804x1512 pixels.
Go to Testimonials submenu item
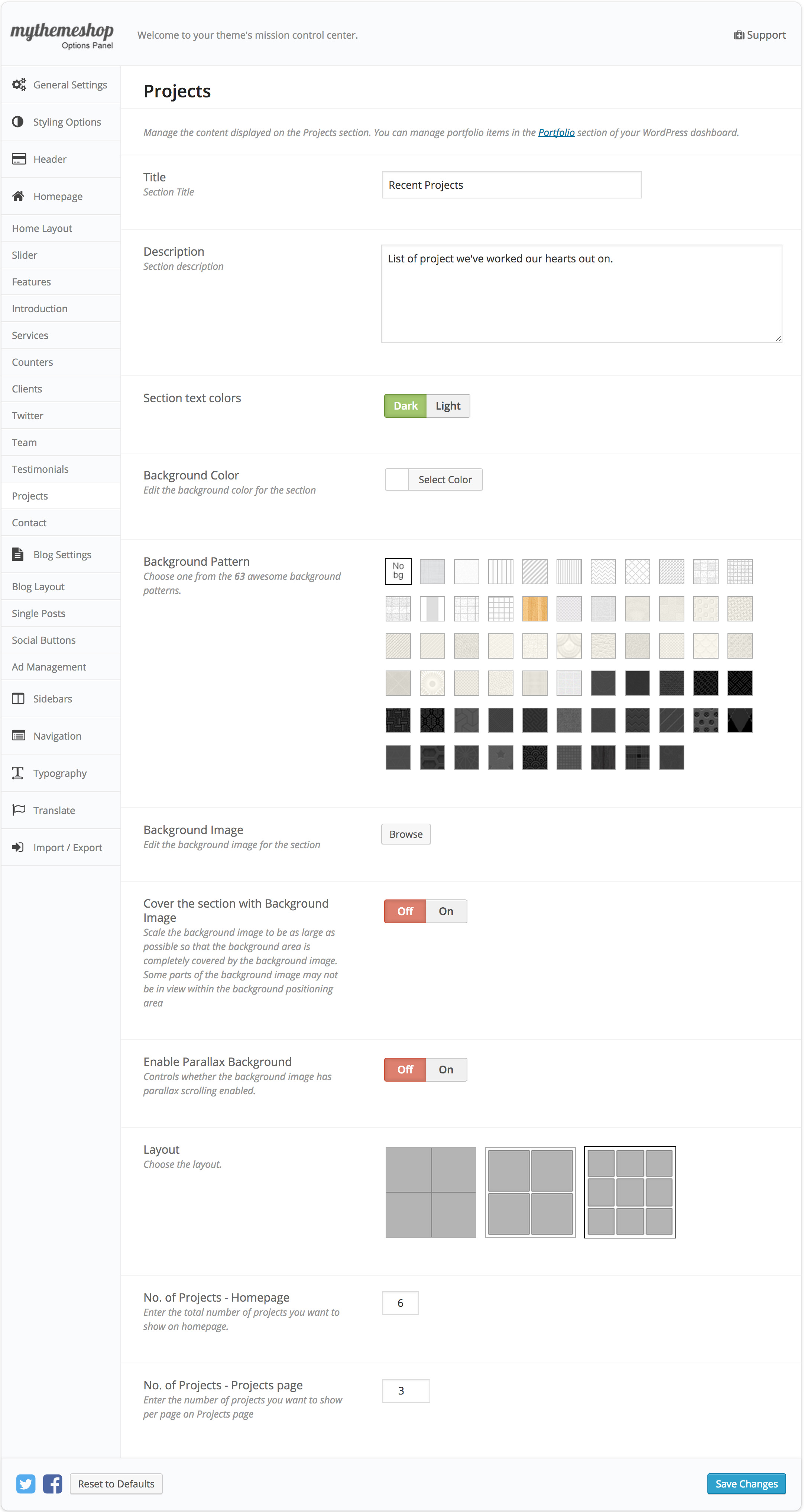pyautogui.click(x=40, y=469)
